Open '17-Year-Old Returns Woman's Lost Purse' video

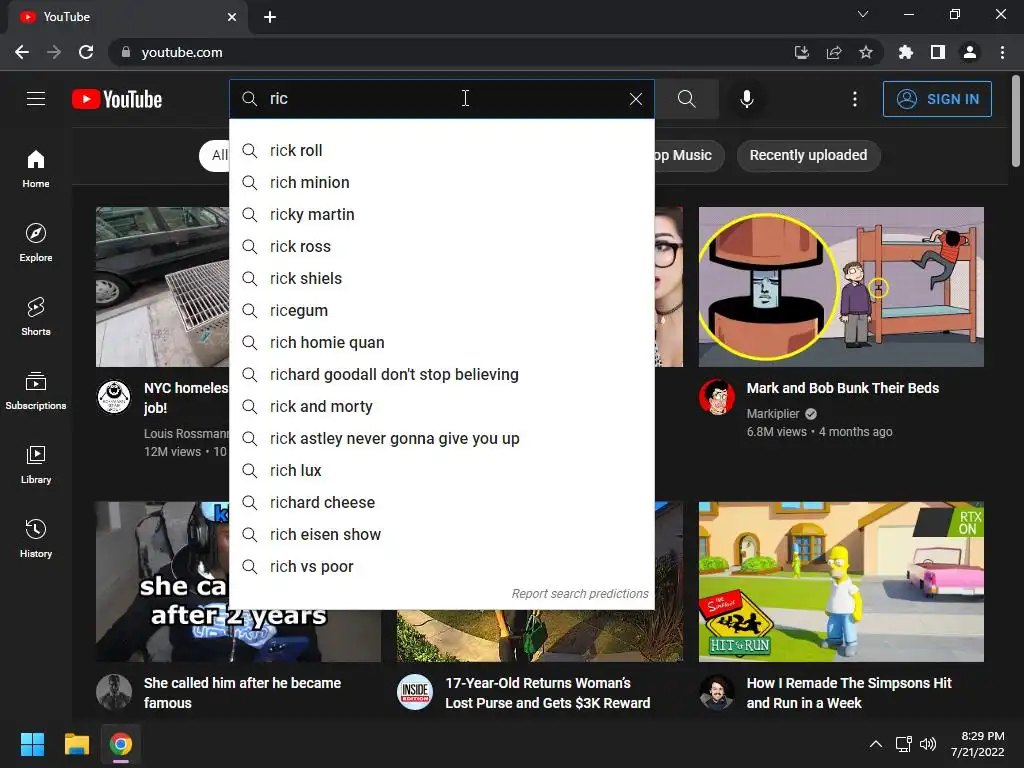547,693
